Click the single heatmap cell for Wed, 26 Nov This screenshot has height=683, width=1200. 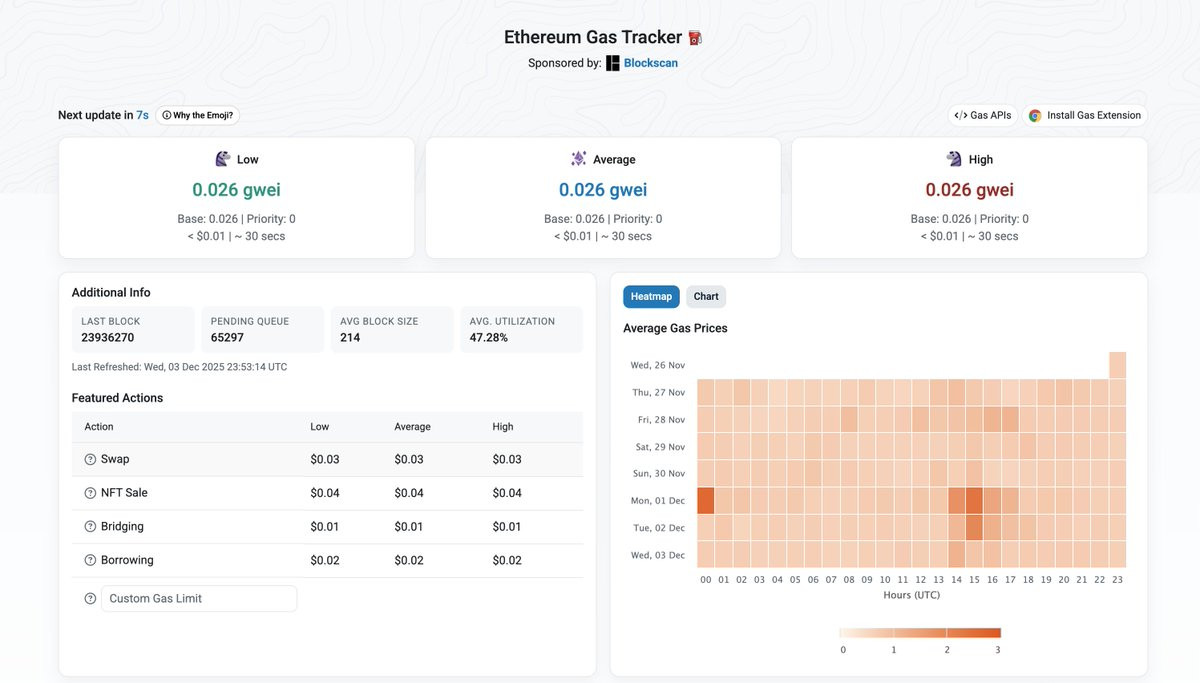1117,365
